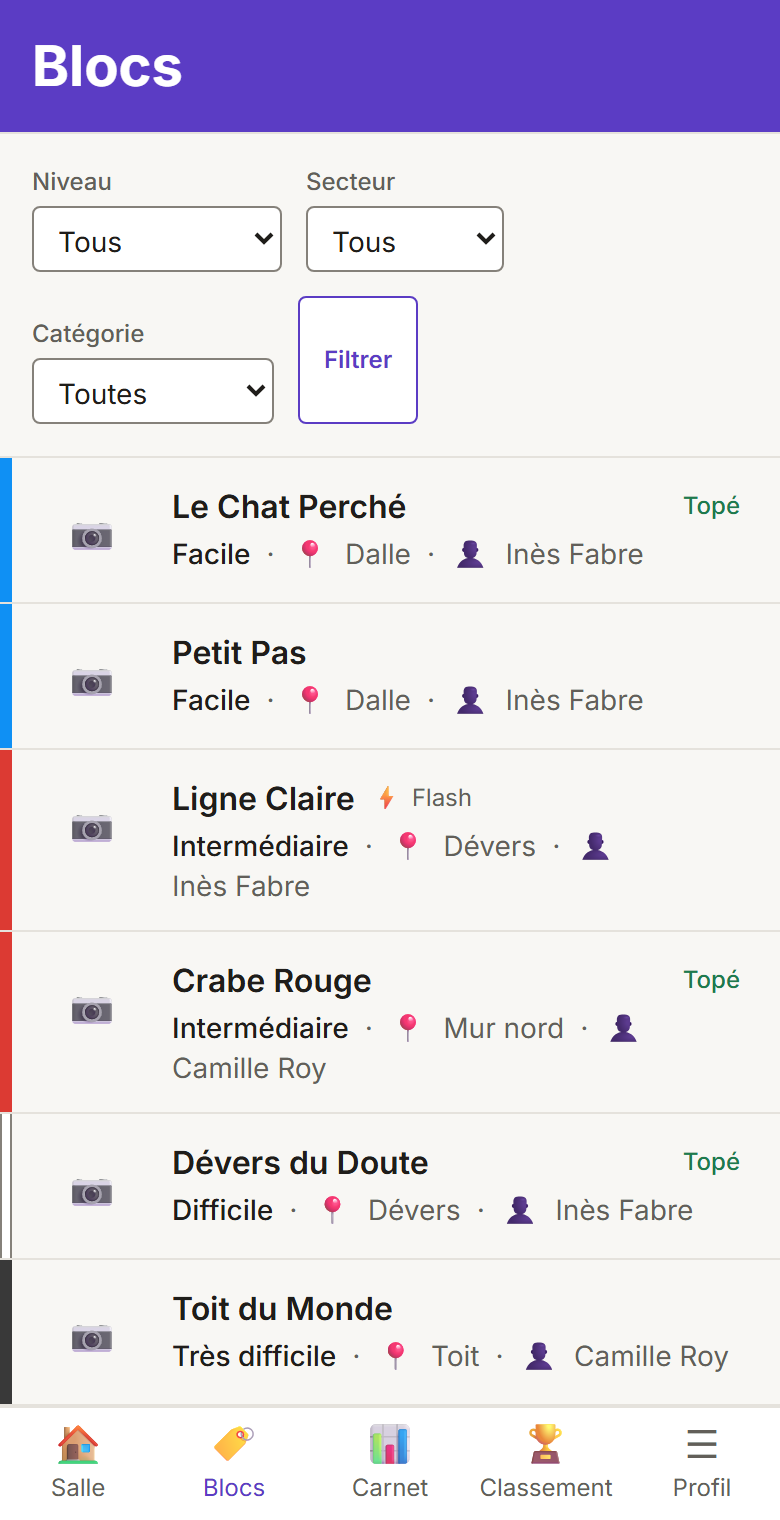
Task: Open the Dévers du Doute boulder title
Action: pos(300,1163)
